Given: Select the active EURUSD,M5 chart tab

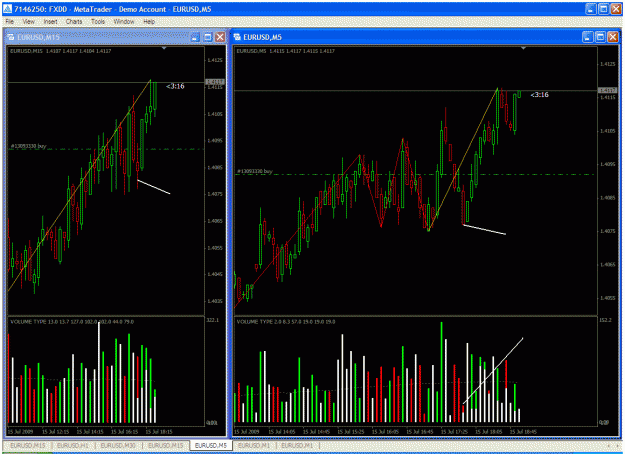Looking at the screenshot, I should tap(210, 445).
